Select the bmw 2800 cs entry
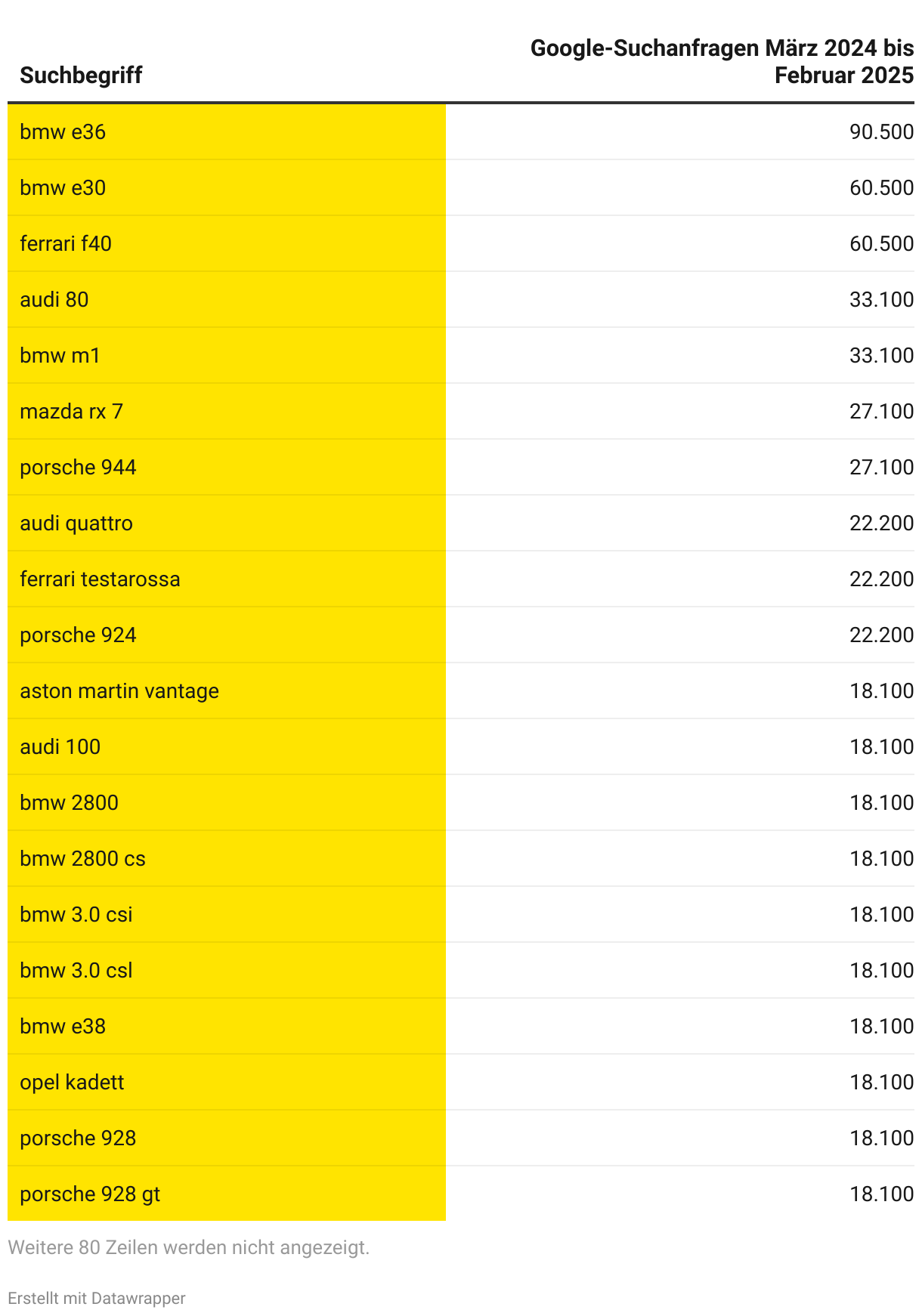Image resolution: width=922 pixels, height=1316 pixels. [x=82, y=859]
